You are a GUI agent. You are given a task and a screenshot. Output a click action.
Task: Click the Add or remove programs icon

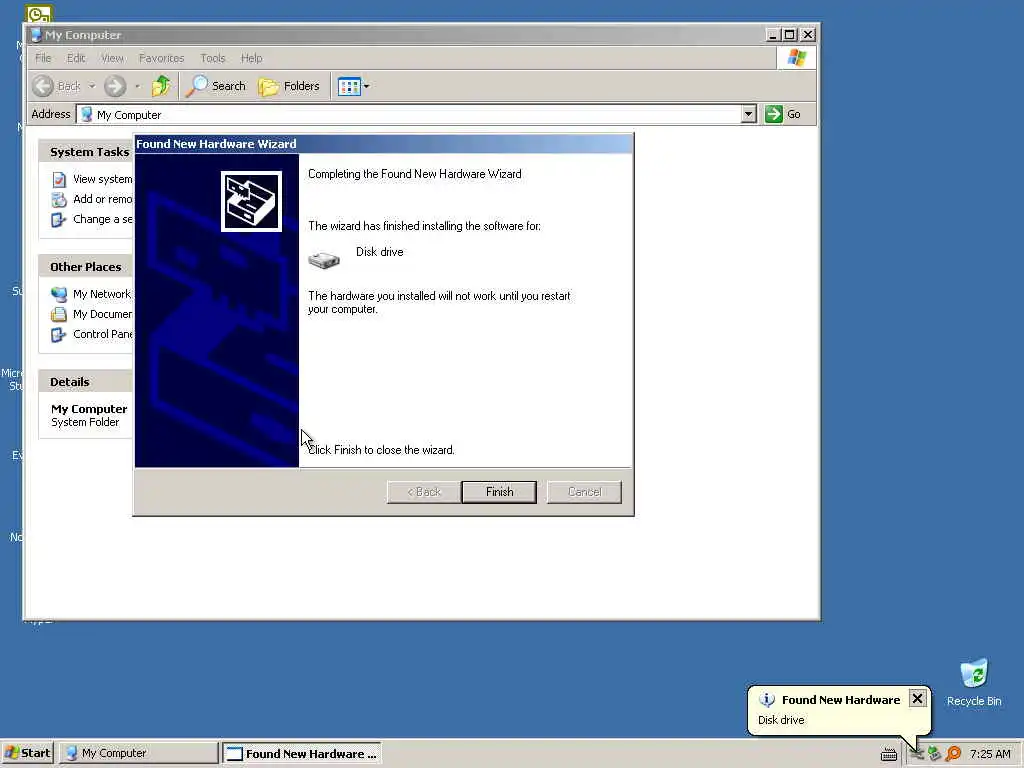click(59, 200)
